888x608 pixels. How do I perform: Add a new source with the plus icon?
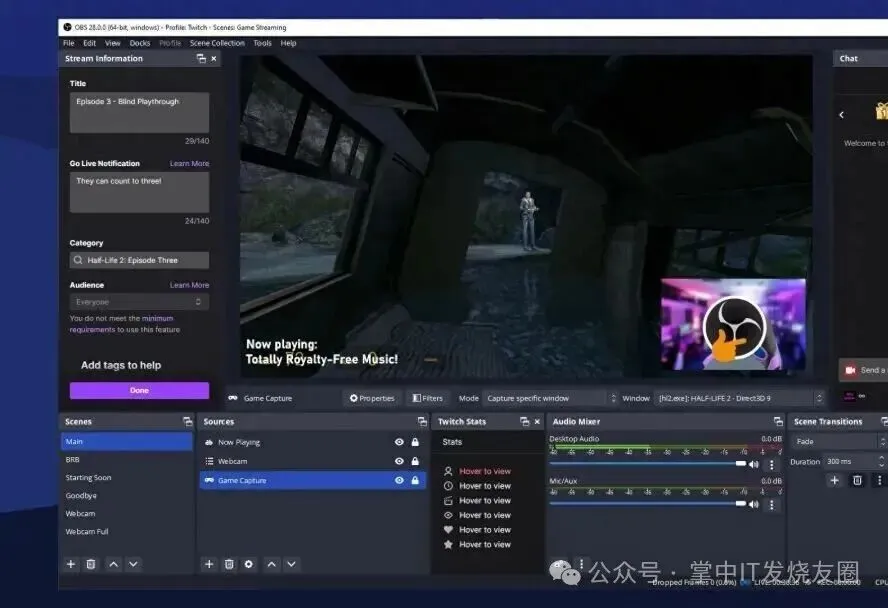(209, 564)
